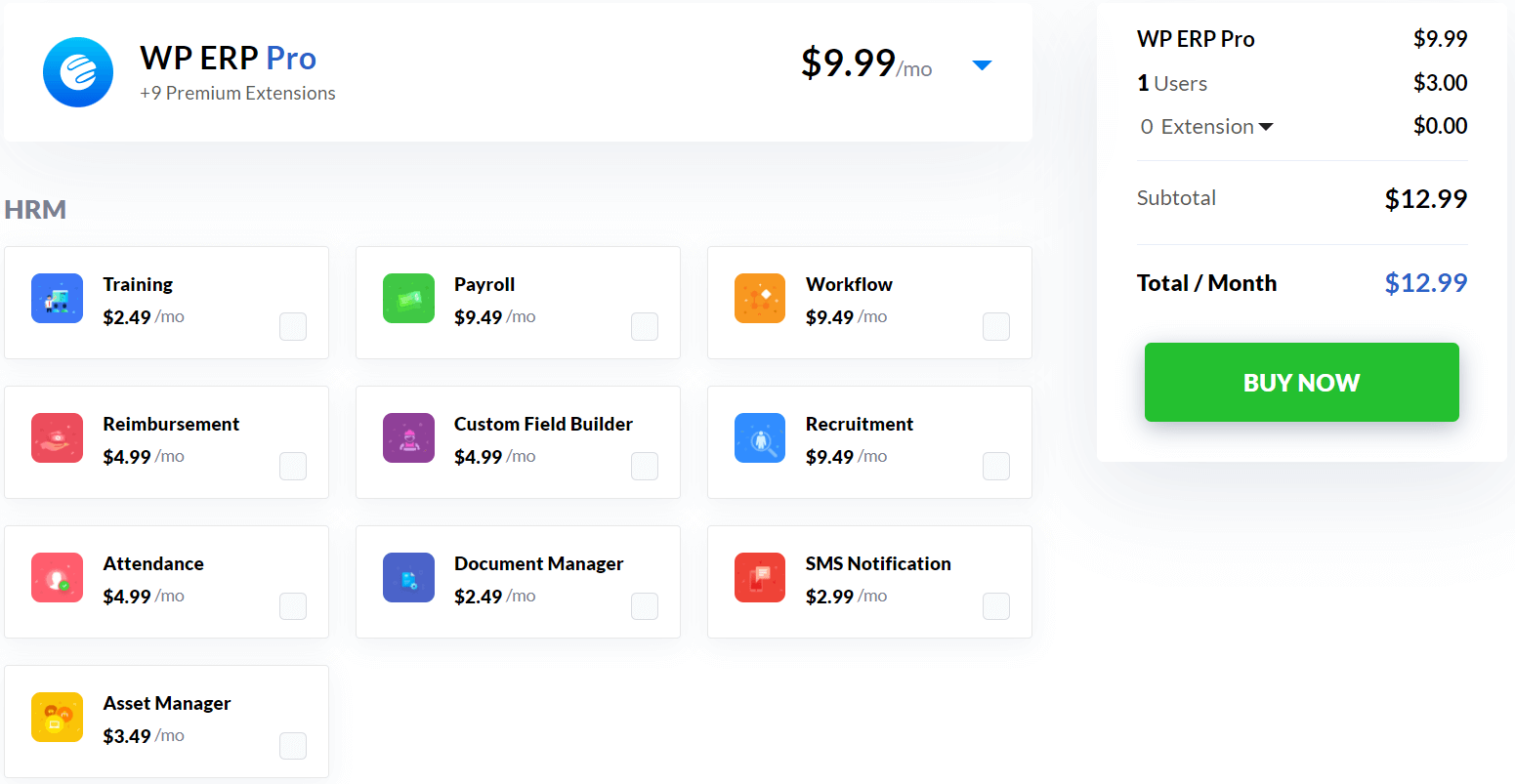Tick the Payroll extension checkbox
This screenshot has height=784, width=1515.
(x=645, y=326)
